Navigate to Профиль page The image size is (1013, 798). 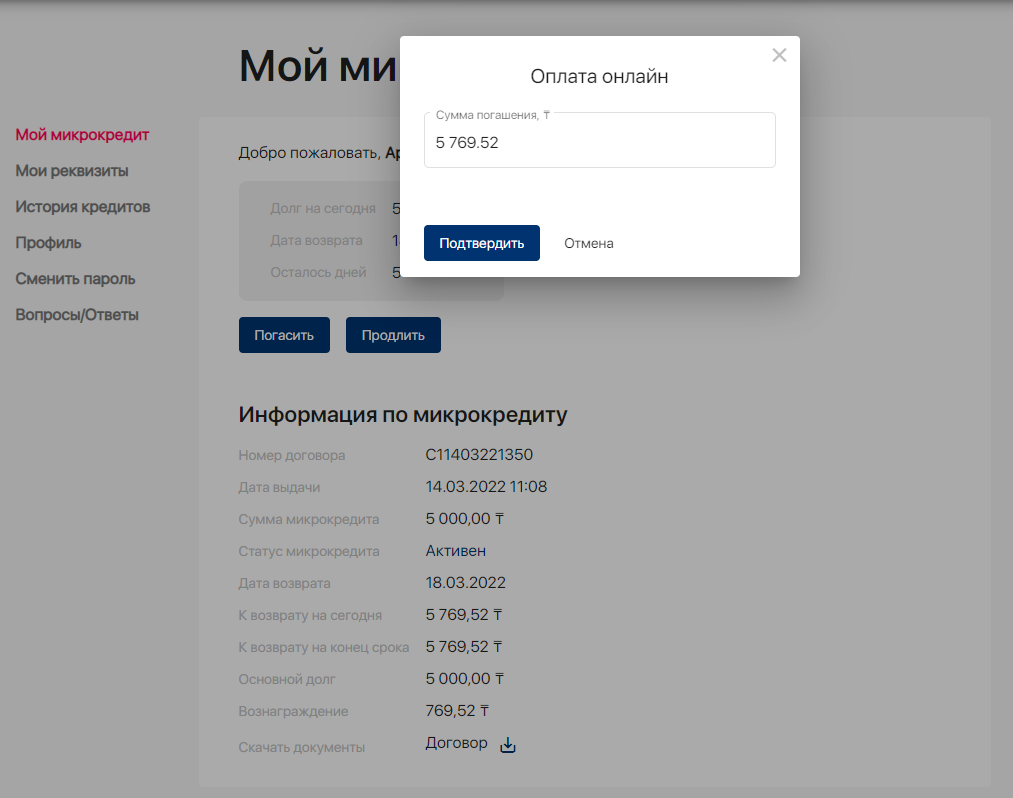(48, 243)
